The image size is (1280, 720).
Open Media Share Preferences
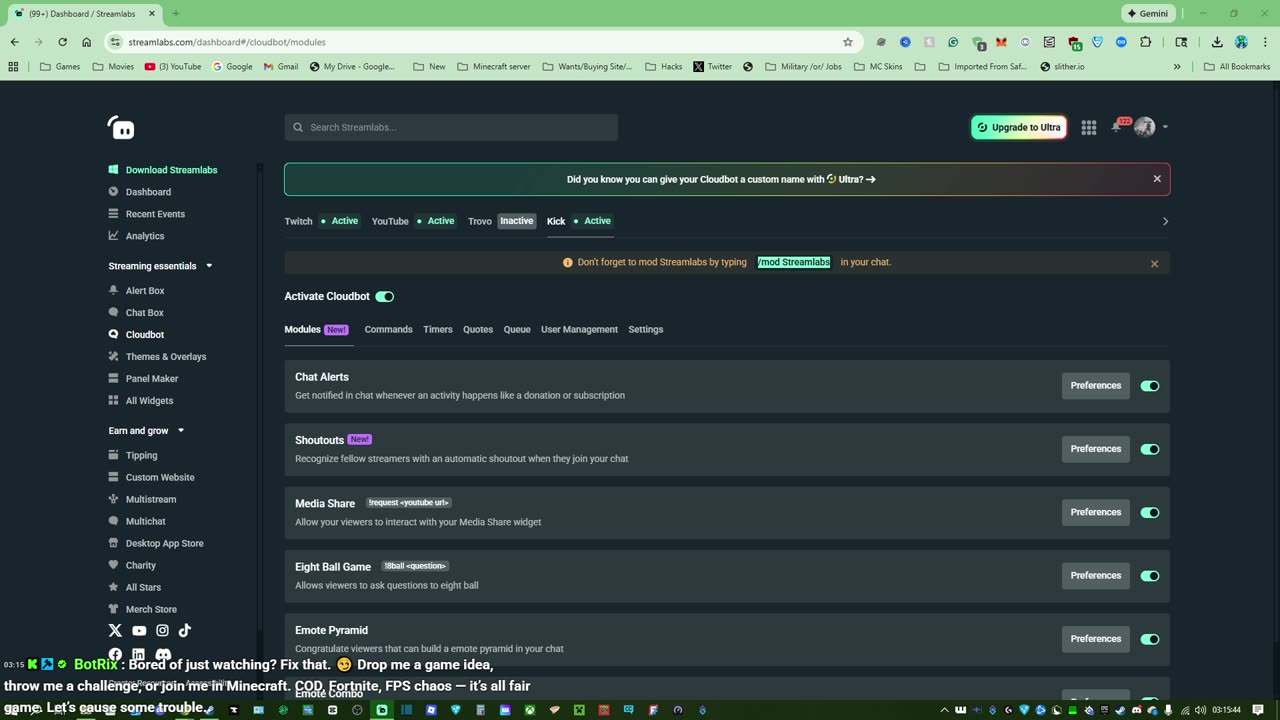pyautogui.click(x=1096, y=513)
